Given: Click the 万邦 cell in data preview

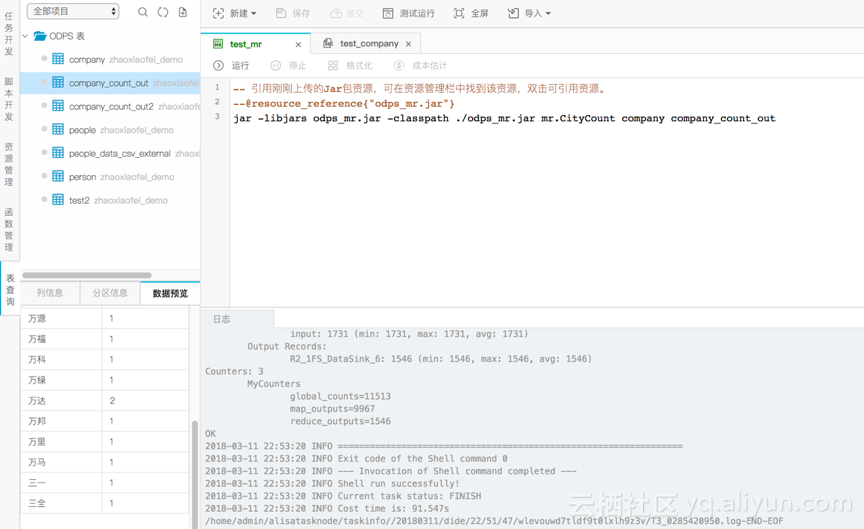Looking at the screenshot, I should pos(61,421).
